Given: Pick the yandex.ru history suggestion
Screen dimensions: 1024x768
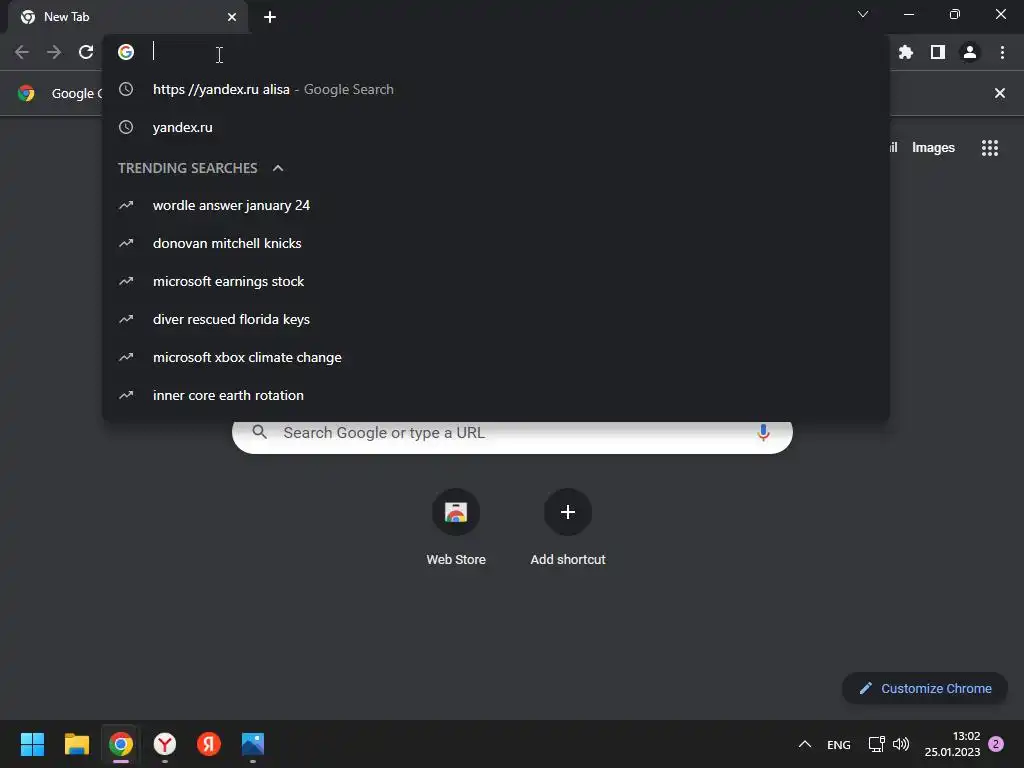Looking at the screenshot, I should pos(496,127).
